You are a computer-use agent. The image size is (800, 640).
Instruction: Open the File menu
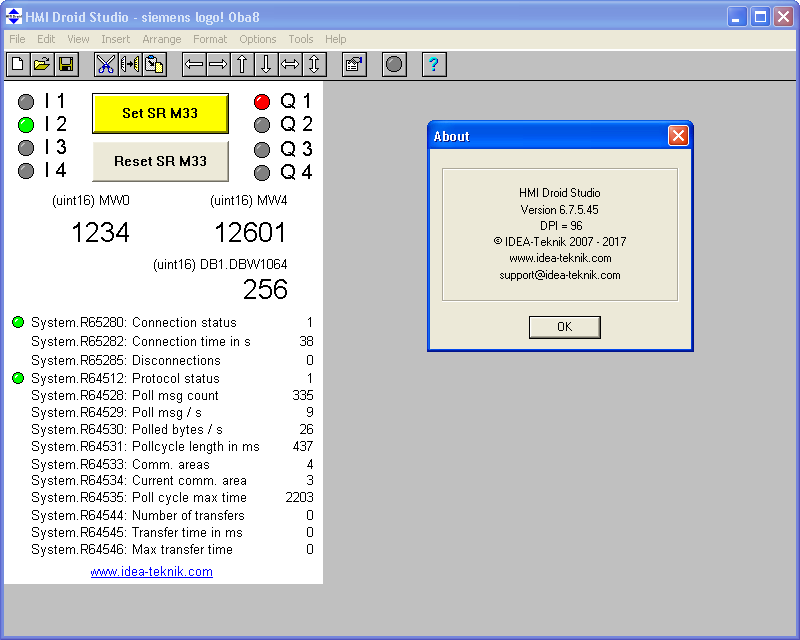[x=17, y=39]
